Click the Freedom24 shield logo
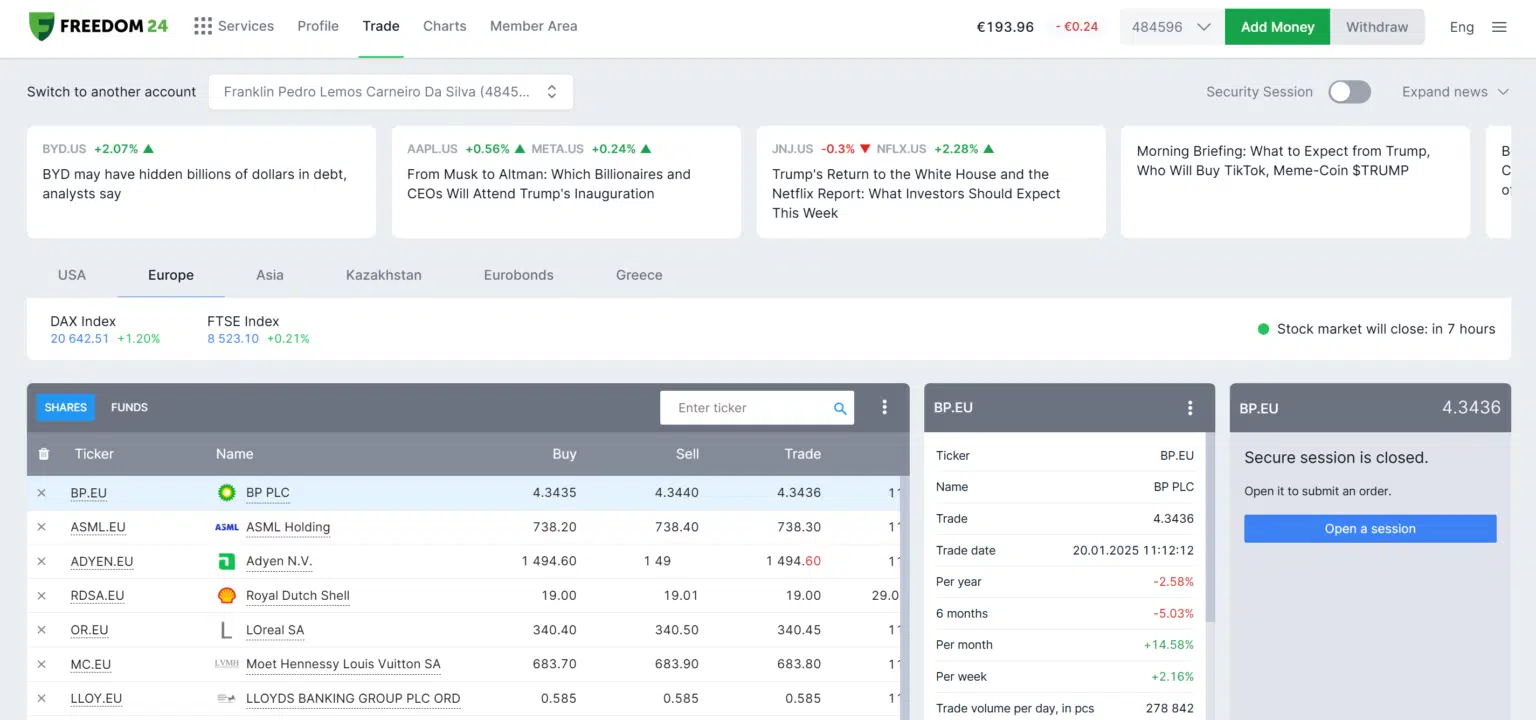The width and height of the screenshot is (1536, 720). (41, 26)
